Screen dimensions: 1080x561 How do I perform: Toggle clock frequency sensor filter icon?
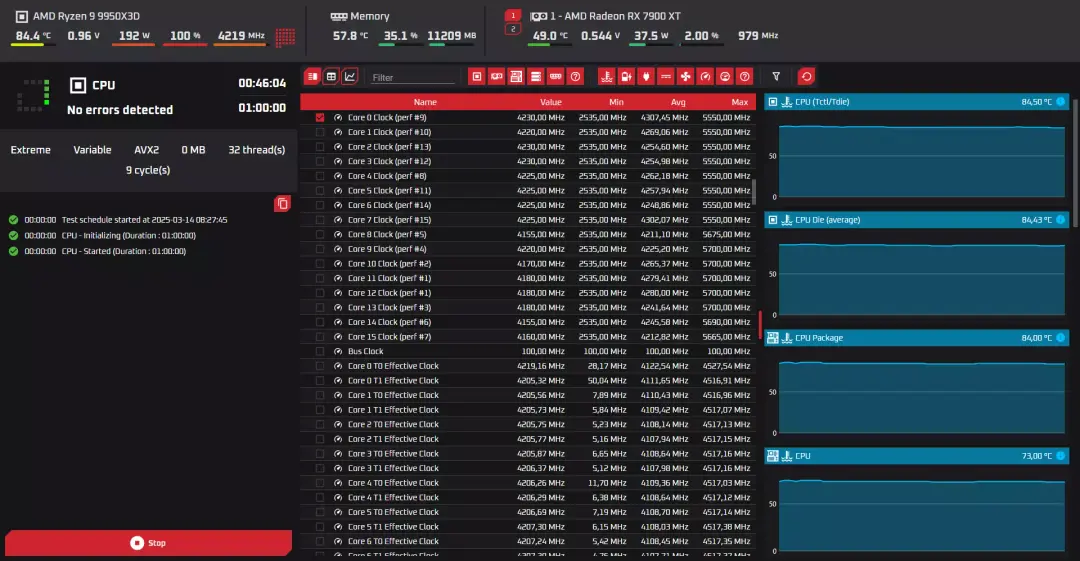[705, 76]
